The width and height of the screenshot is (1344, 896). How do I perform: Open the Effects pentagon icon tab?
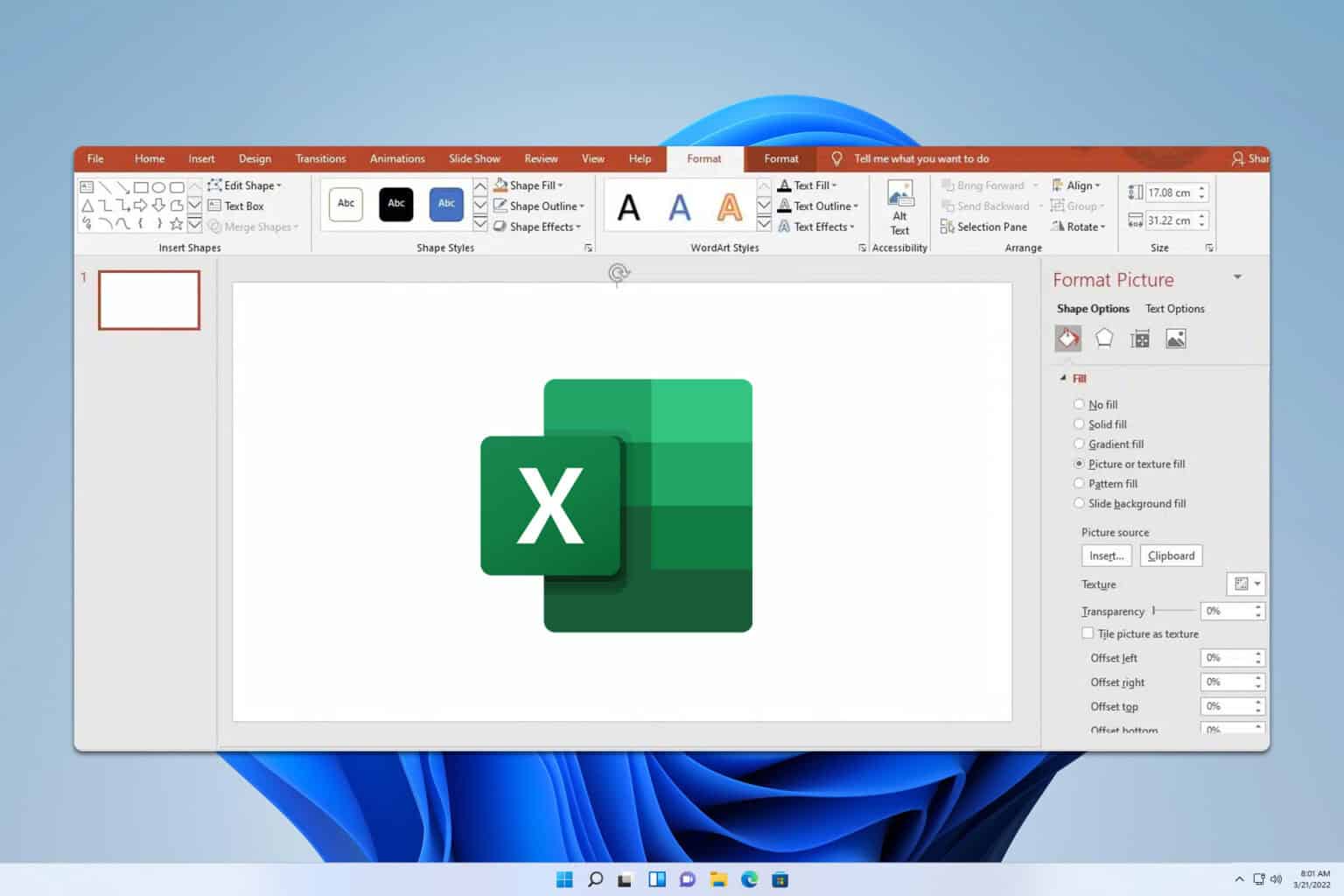coord(1104,339)
